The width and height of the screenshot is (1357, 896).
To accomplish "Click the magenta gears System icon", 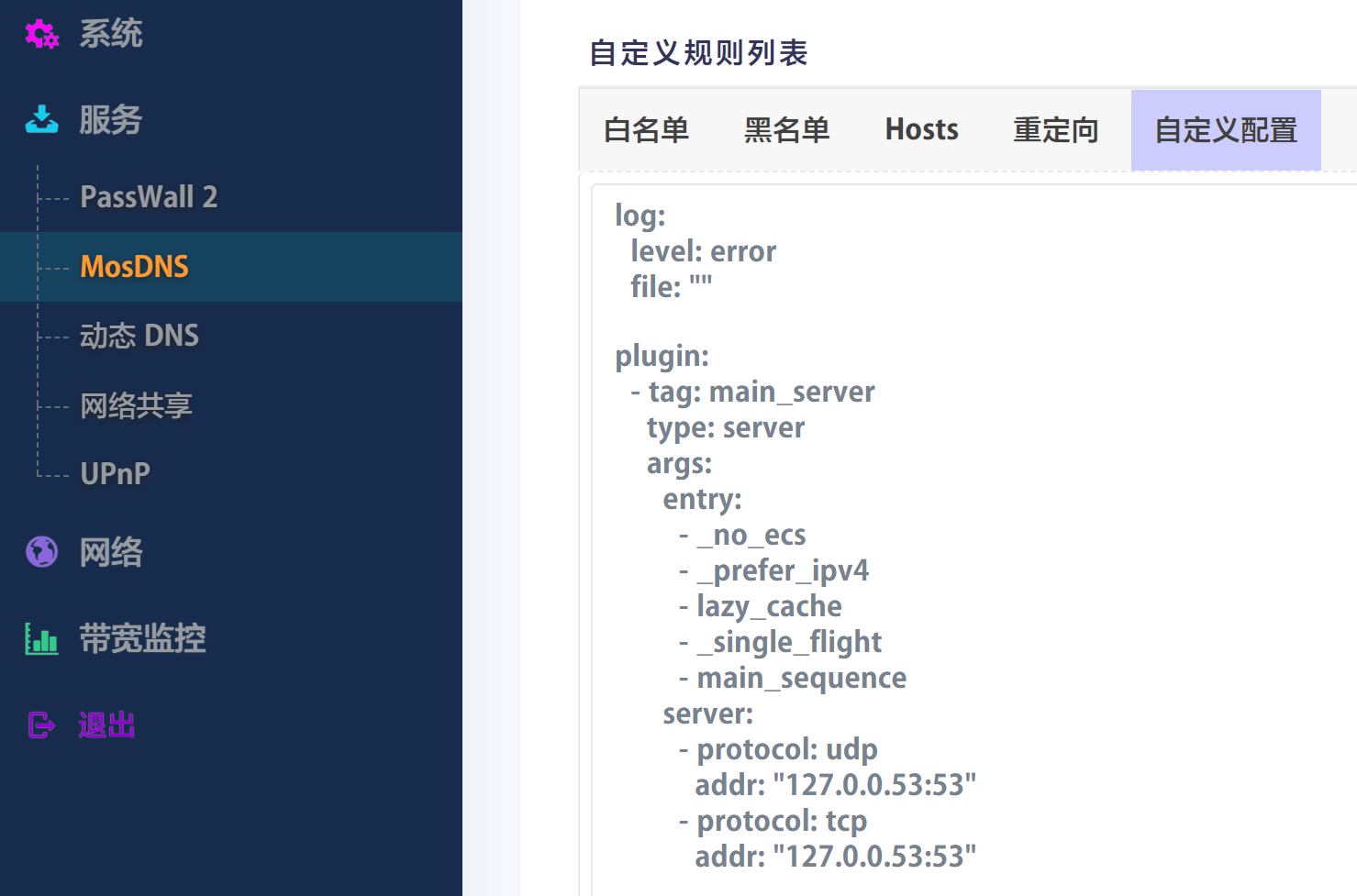I will tap(42, 34).
